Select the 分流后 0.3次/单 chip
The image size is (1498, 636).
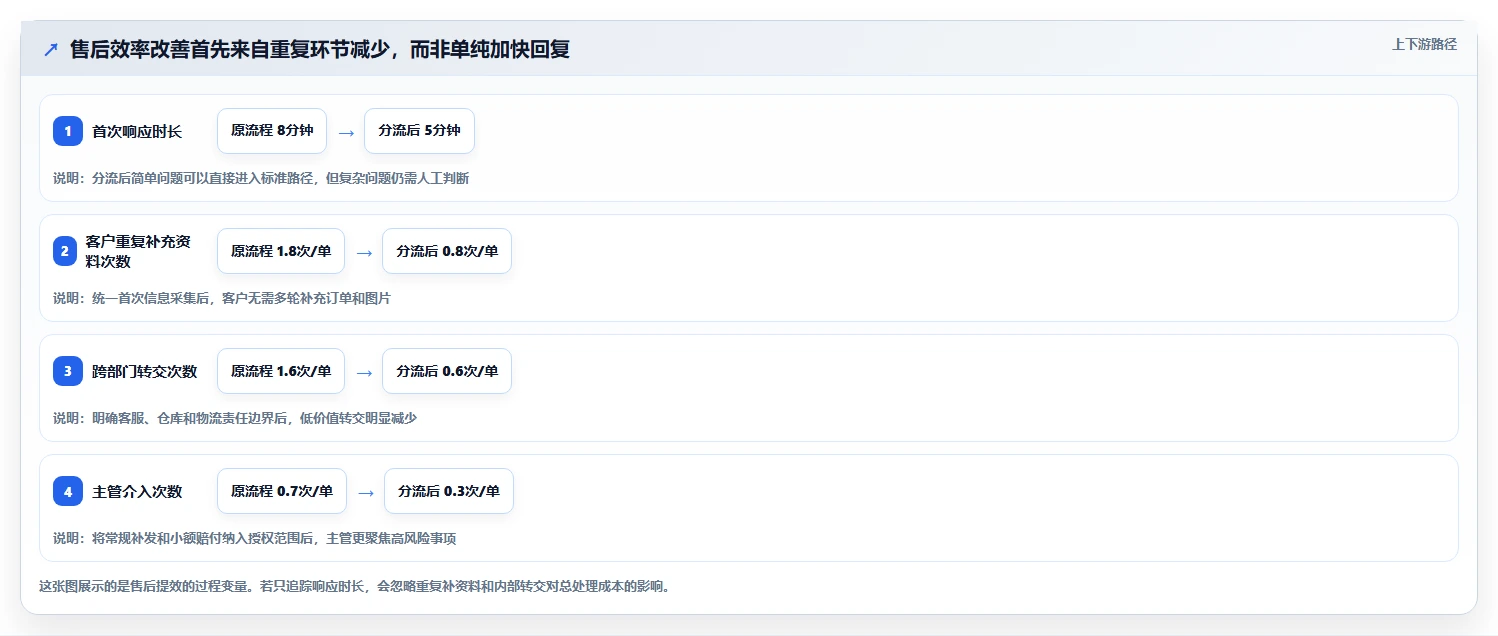(449, 491)
